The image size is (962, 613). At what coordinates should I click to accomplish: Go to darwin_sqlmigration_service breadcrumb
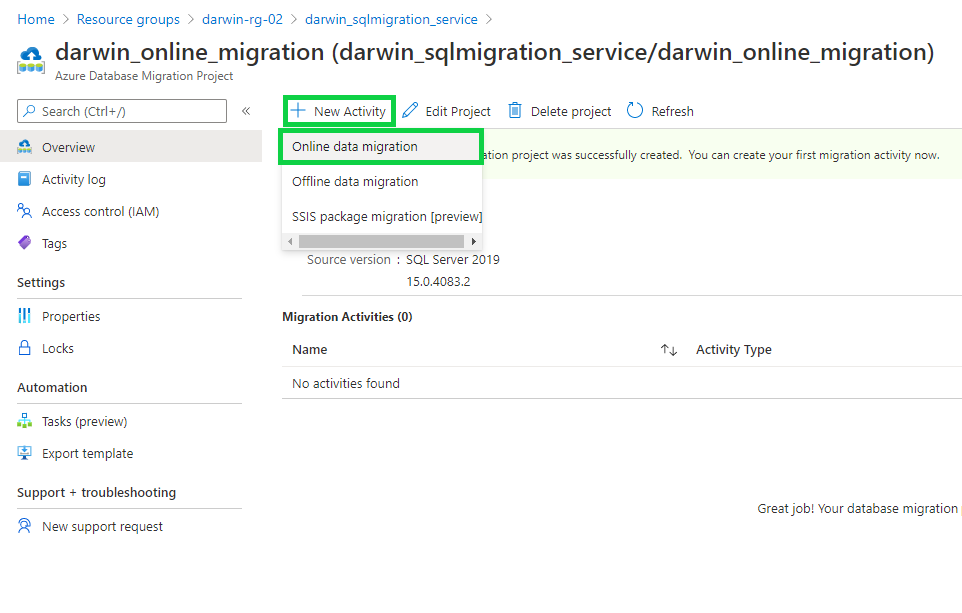click(391, 19)
